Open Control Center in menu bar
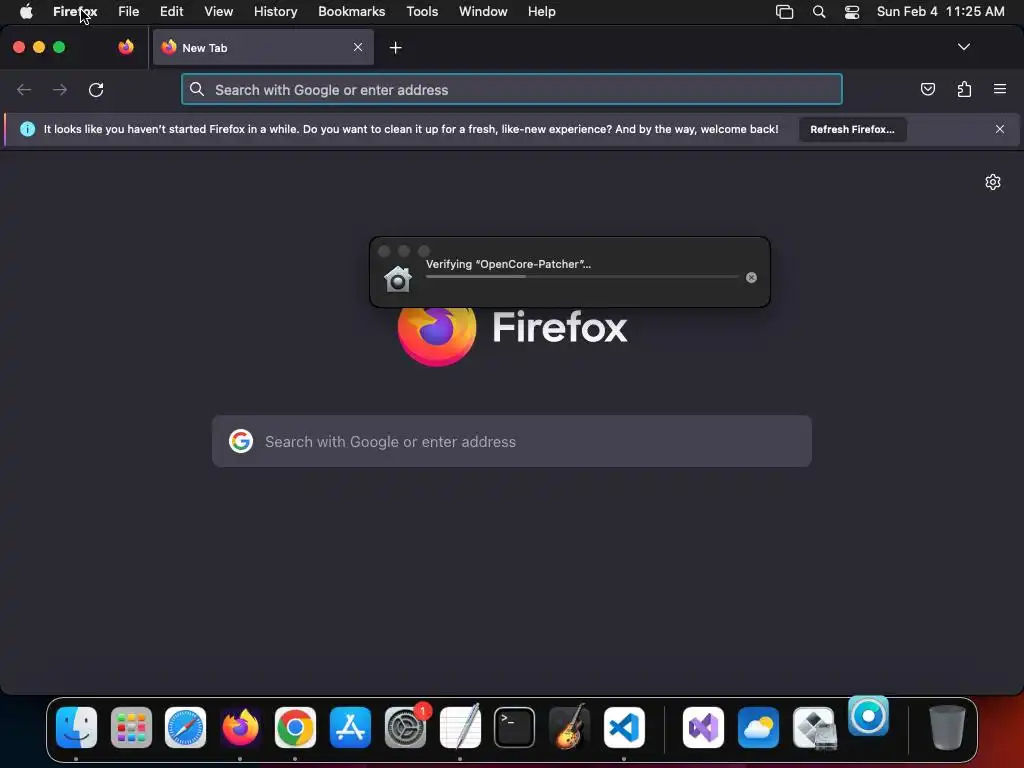 coord(852,12)
